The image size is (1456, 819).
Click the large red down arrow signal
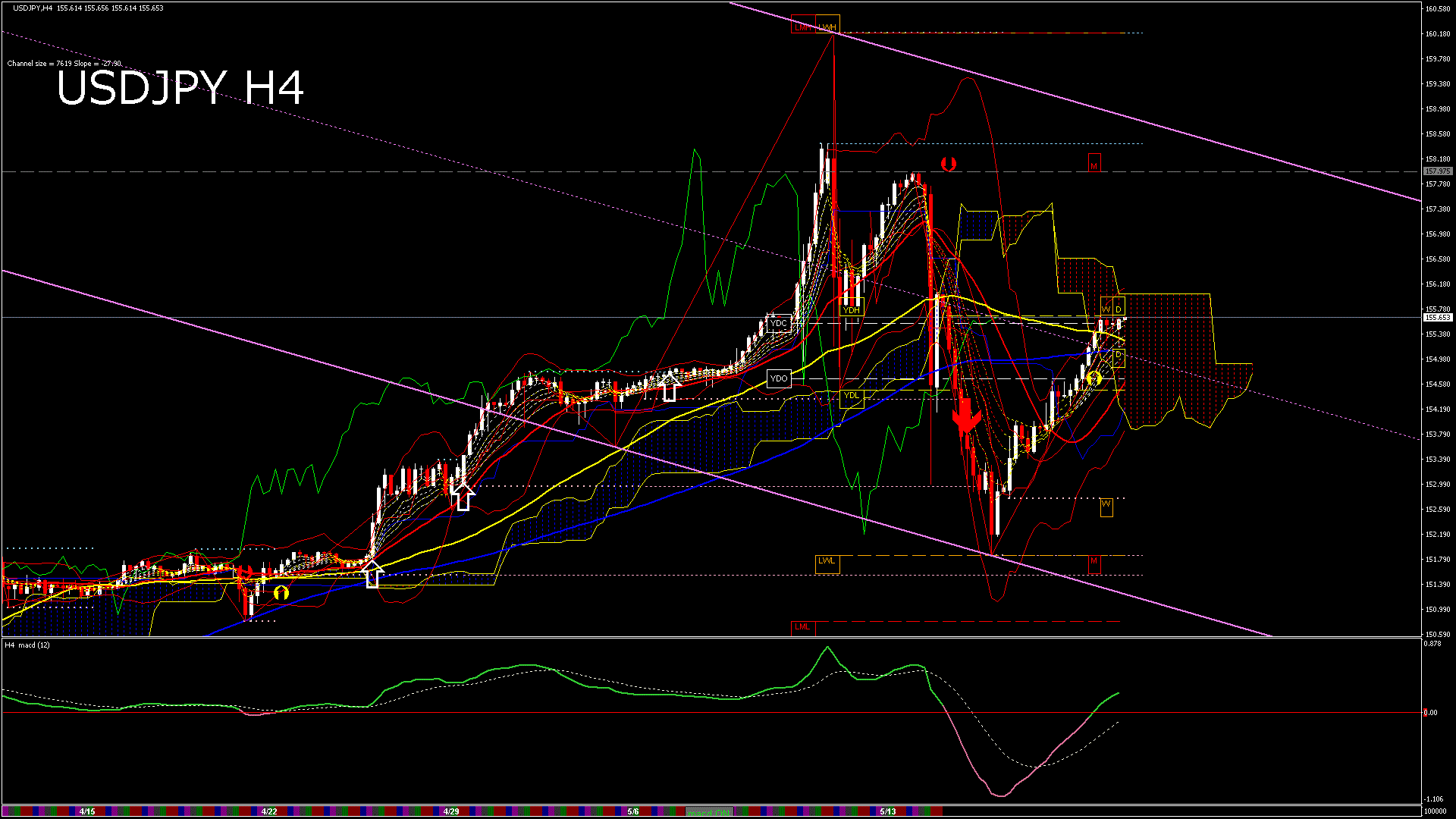tap(965, 416)
